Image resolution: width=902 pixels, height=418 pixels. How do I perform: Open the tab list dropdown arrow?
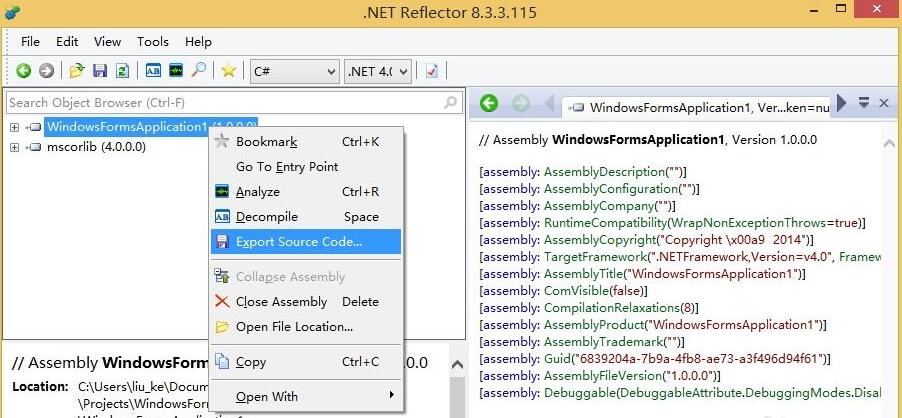tap(863, 103)
